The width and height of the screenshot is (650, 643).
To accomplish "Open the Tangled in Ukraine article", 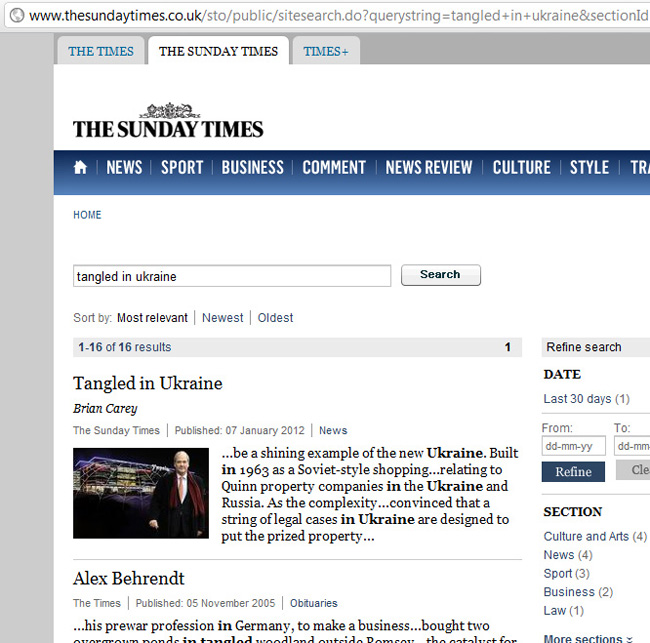I will [x=148, y=383].
